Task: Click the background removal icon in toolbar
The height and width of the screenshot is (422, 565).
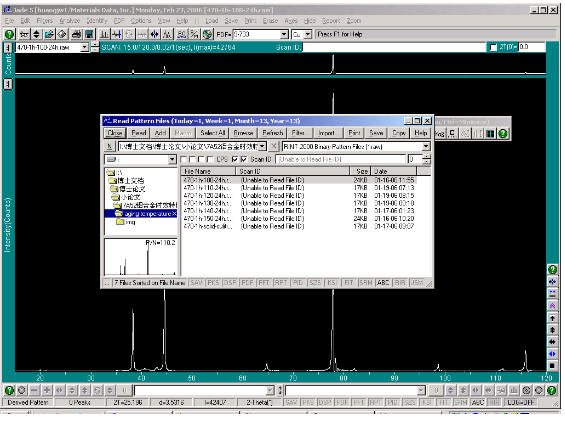Action: 116,34
